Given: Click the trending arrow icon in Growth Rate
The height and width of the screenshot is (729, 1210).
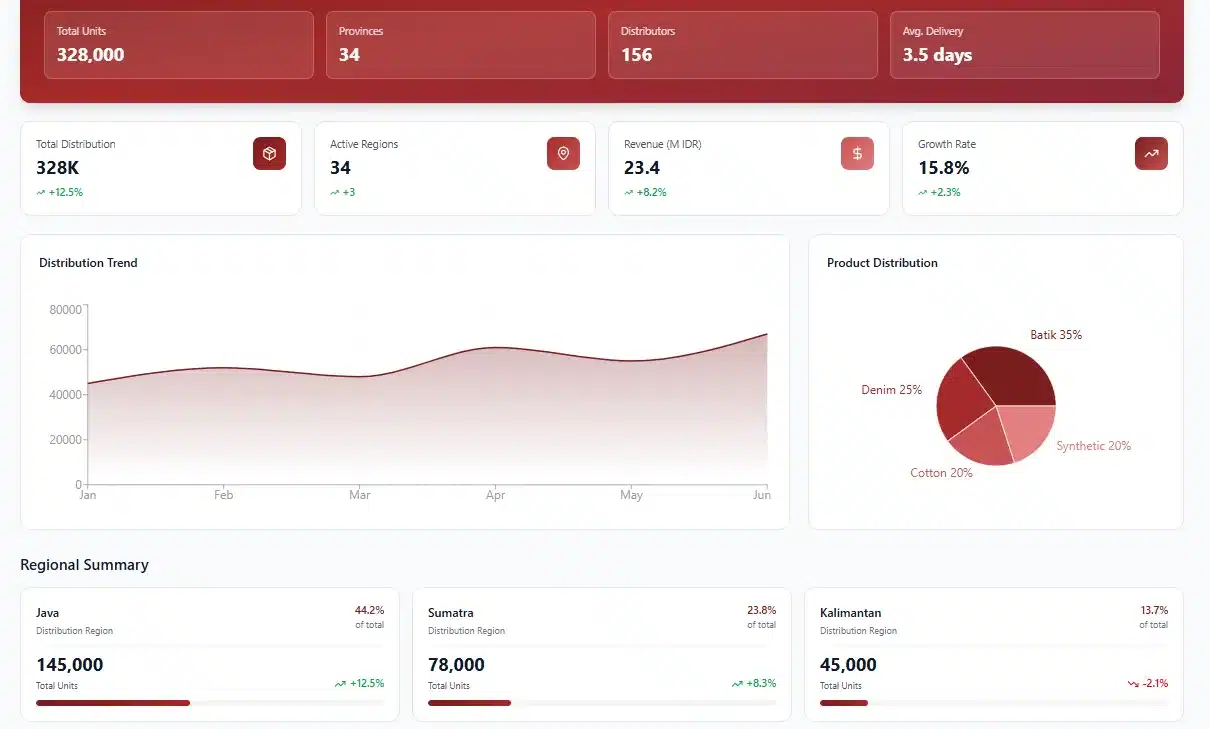Looking at the screenshot, I should 1151,153.
